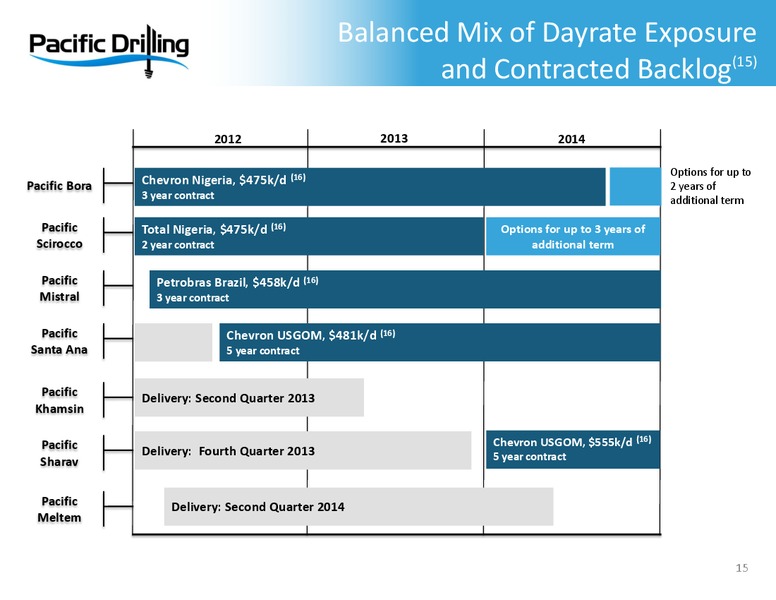Click the '5 year contract' text under Chevron USGOM $481k/d
Screen dimensions: 776x600
[x=263, y=351]
